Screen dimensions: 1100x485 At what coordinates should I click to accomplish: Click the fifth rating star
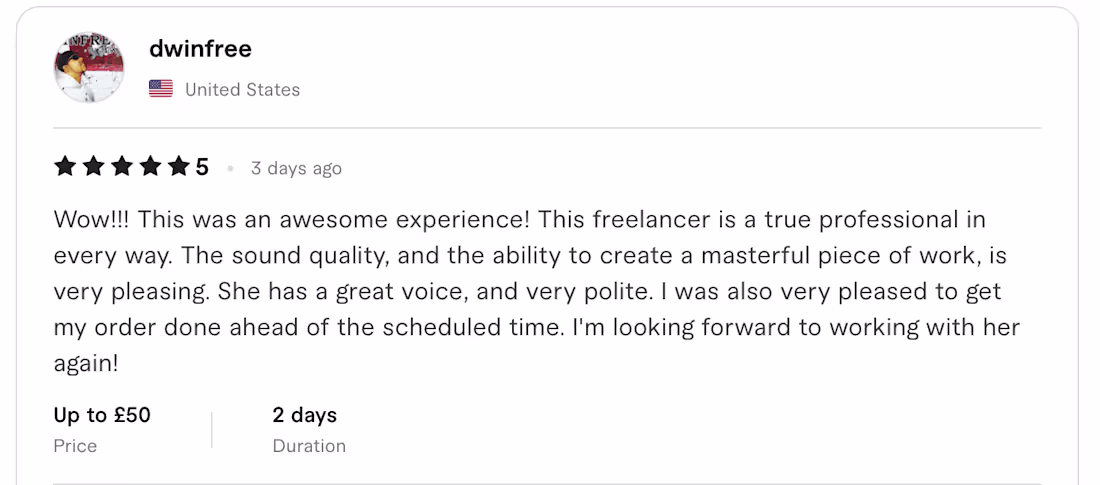(x=178, y=167)
